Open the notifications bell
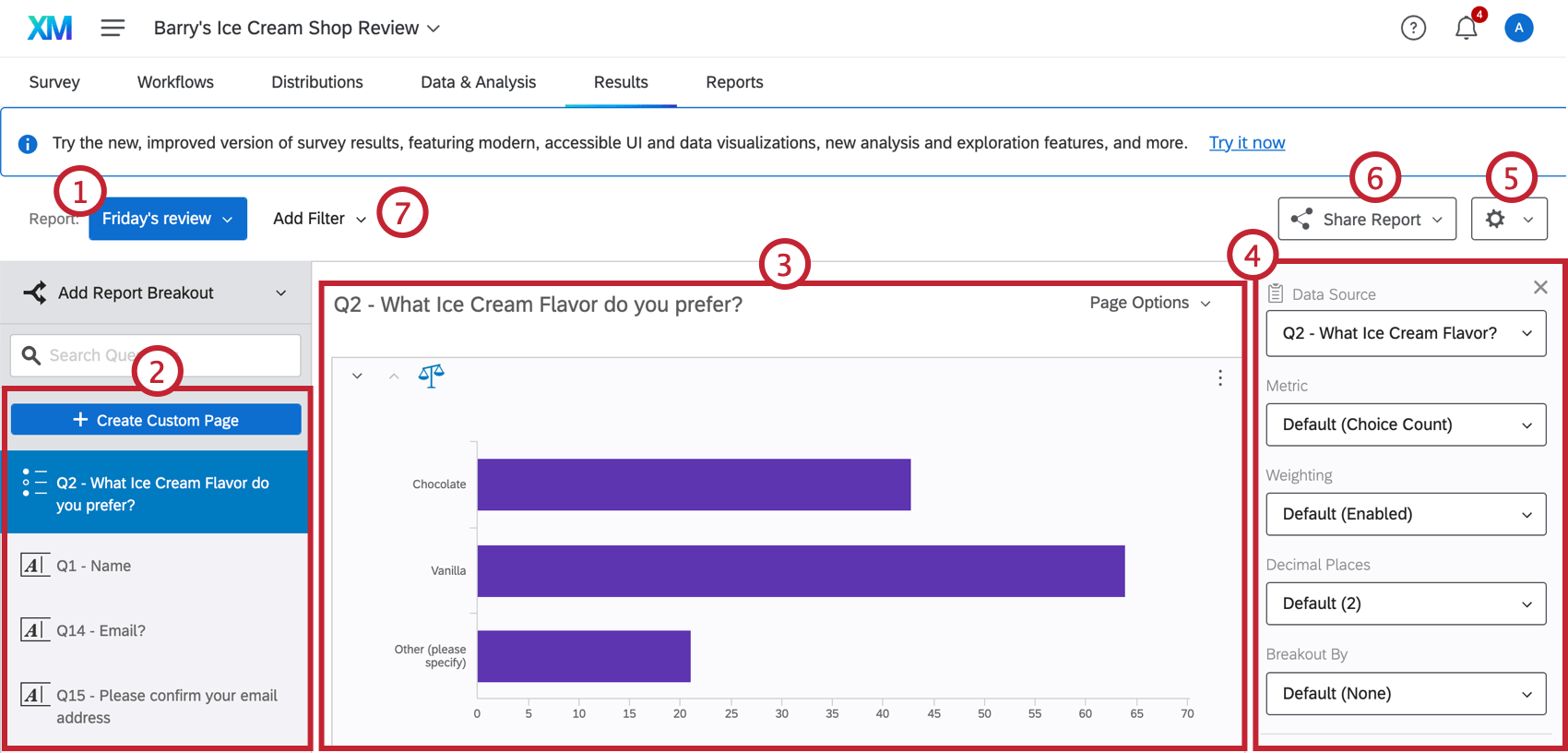The width and height of the screenshot is (1568, 753). click(x=1466, y=29)
